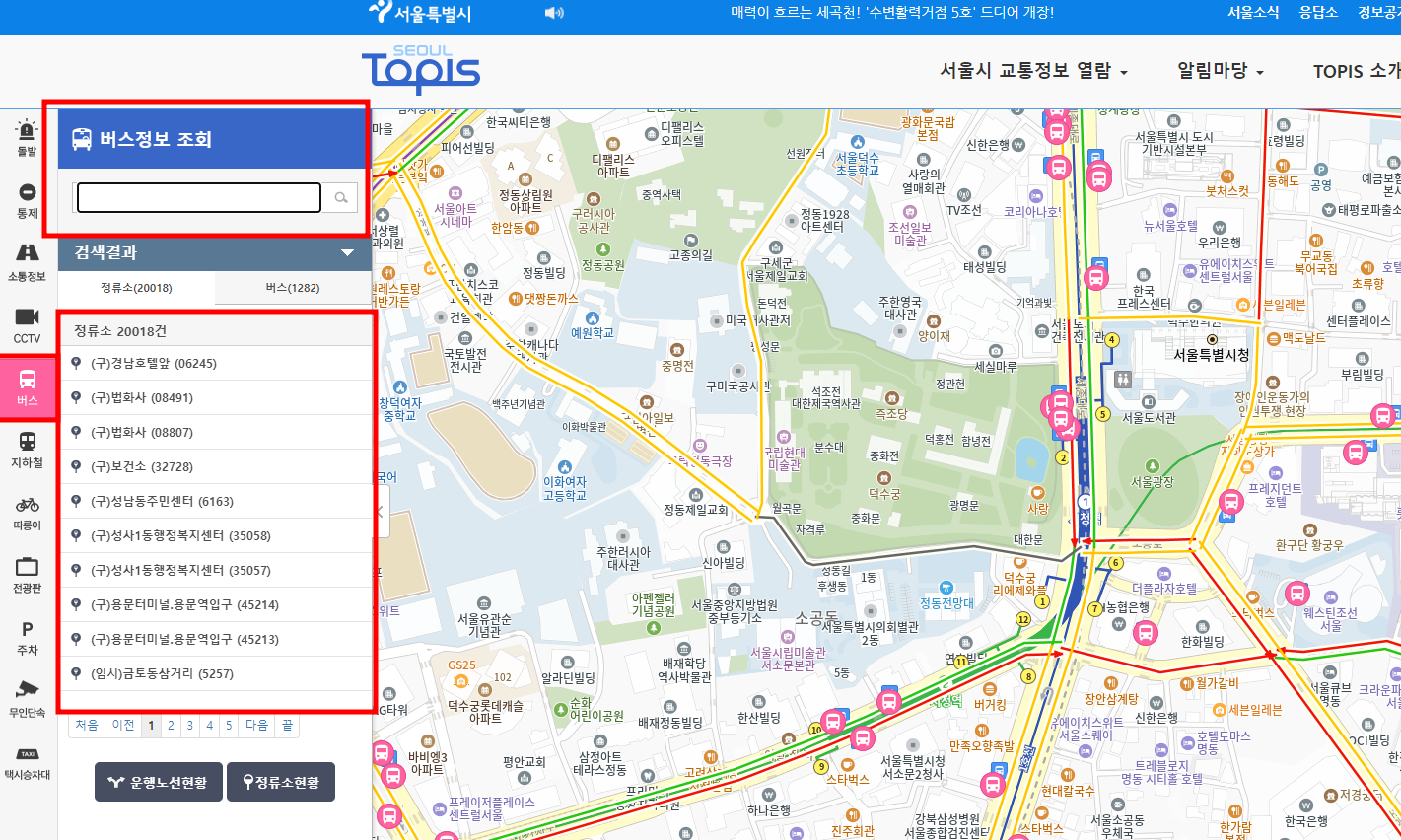This screenshot has height=840, width=1401.
Task: Open the CCTV sidebar icon
Action: point(27,324)
